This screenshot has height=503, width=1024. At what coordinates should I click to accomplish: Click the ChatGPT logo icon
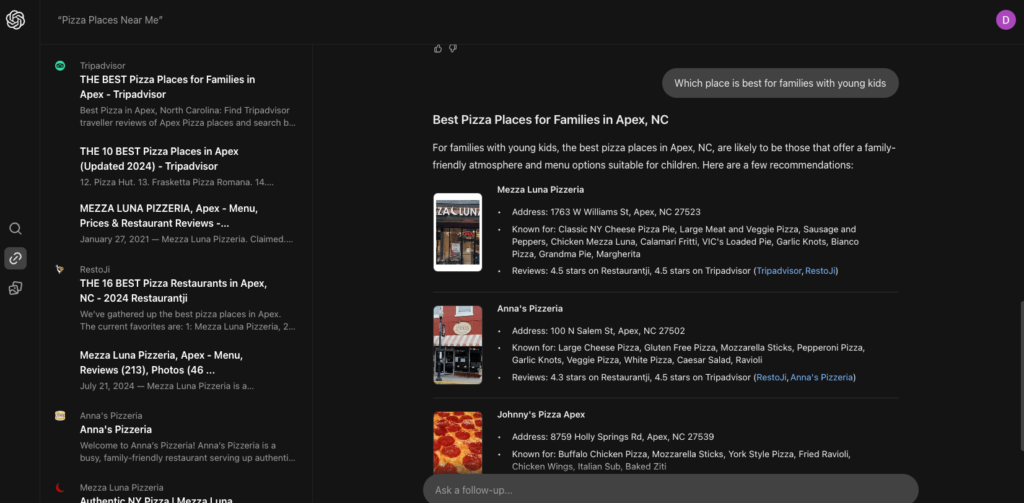[x=16, y=20]
